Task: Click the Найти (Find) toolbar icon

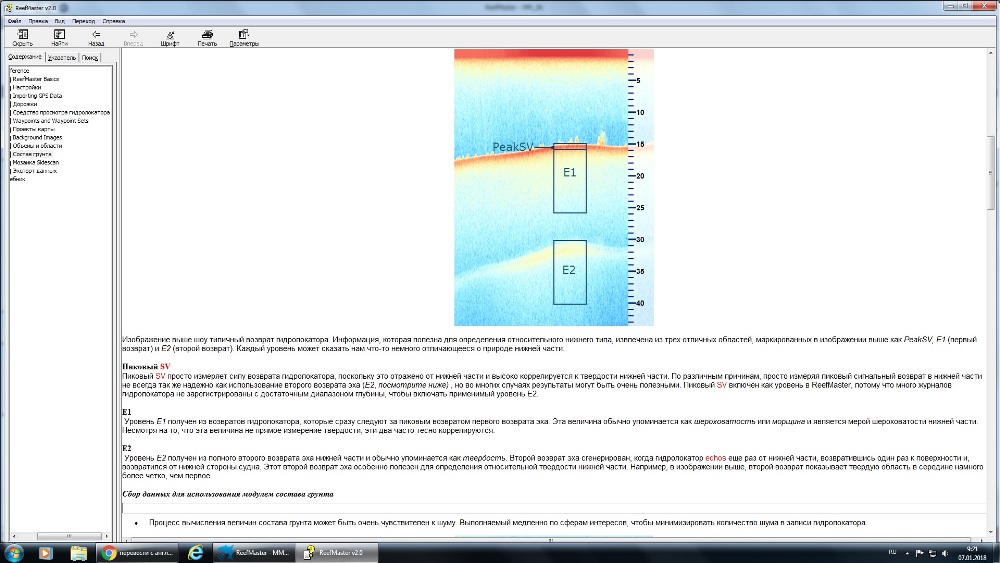Action: pyautogui.click(x=59, y=38)
